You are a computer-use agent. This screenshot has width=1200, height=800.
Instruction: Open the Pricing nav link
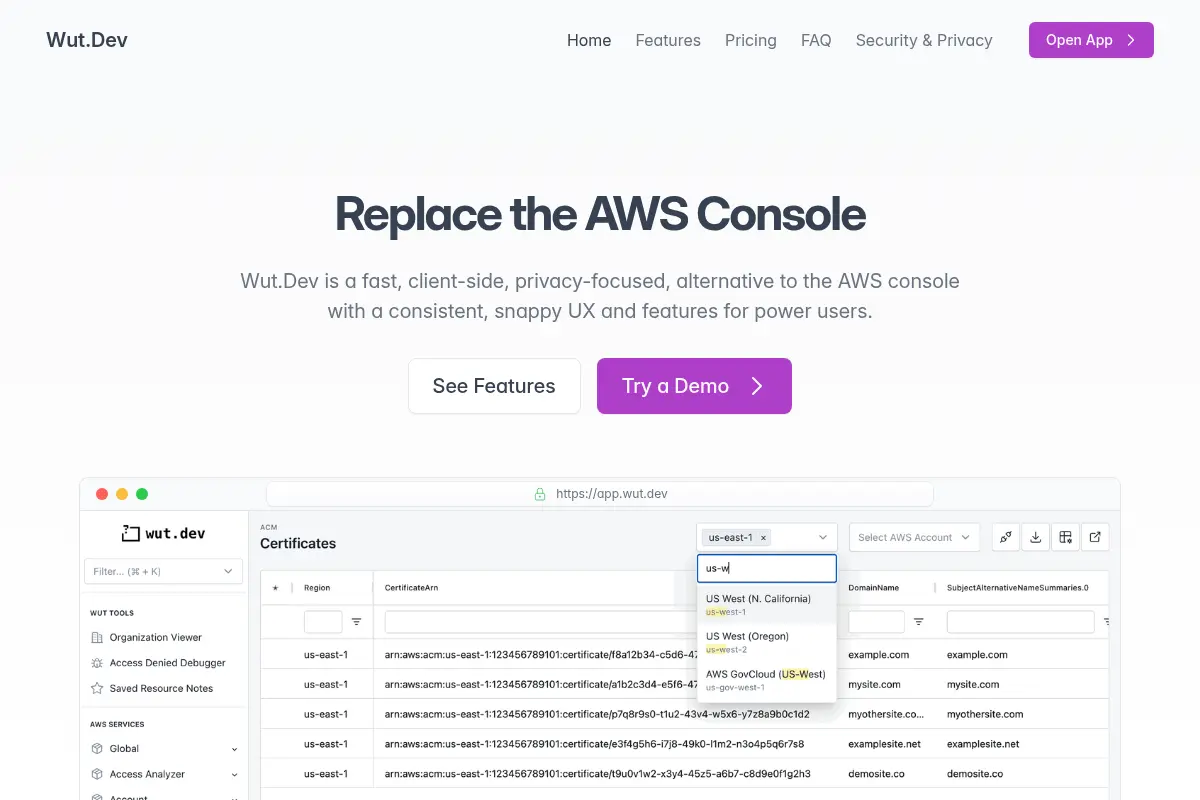[x=751, y=40]
